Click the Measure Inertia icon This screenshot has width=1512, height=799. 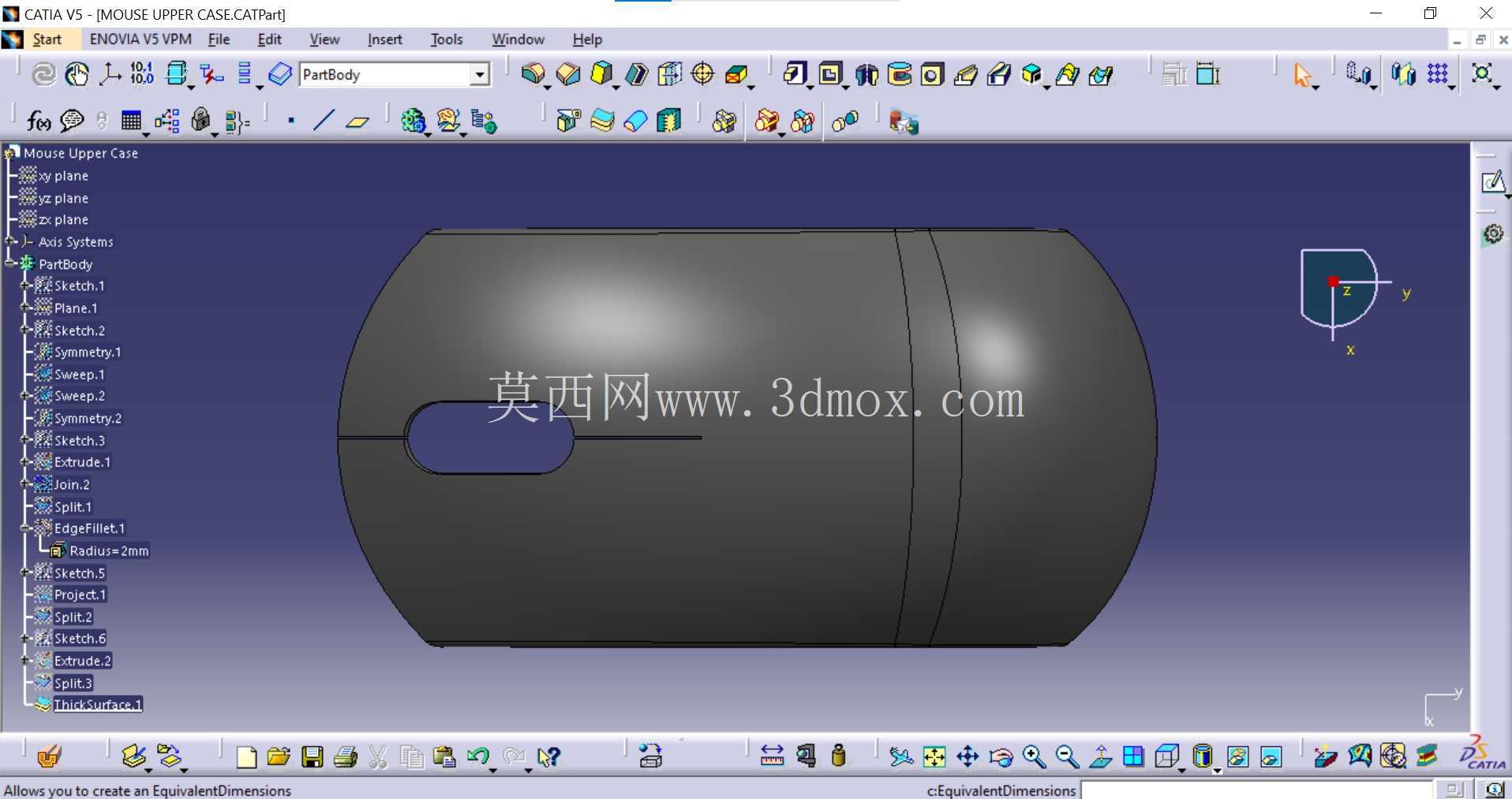click(x=839, y=756)
